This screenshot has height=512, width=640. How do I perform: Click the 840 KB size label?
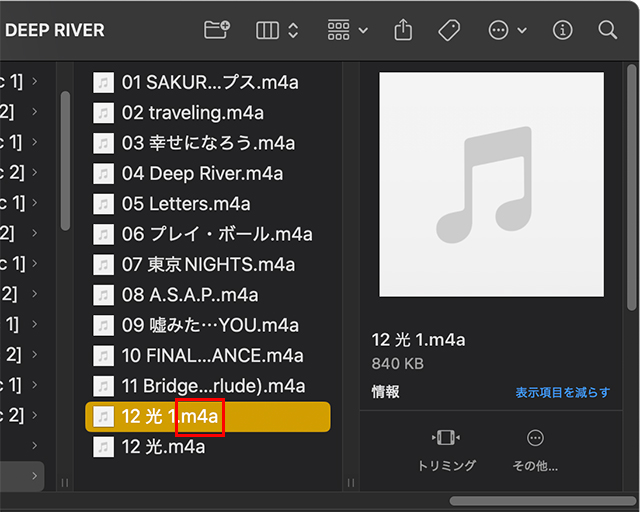click(x=398, y=363)
